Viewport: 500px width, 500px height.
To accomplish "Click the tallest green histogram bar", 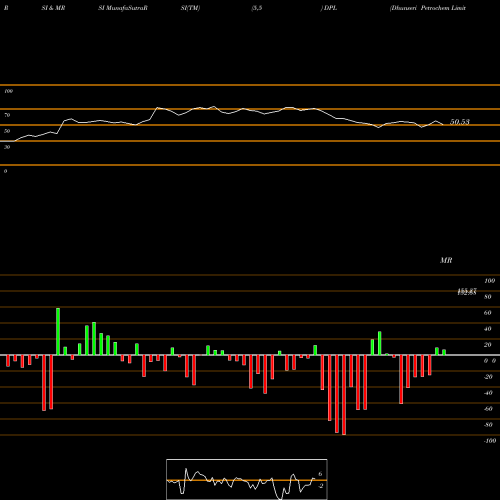I will click(58, 332).
